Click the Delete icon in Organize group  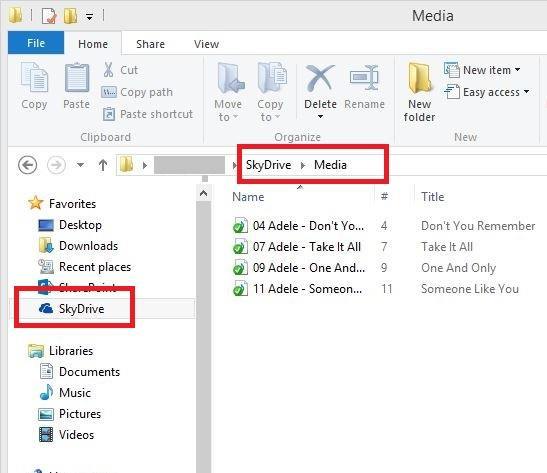pos(320,78)
